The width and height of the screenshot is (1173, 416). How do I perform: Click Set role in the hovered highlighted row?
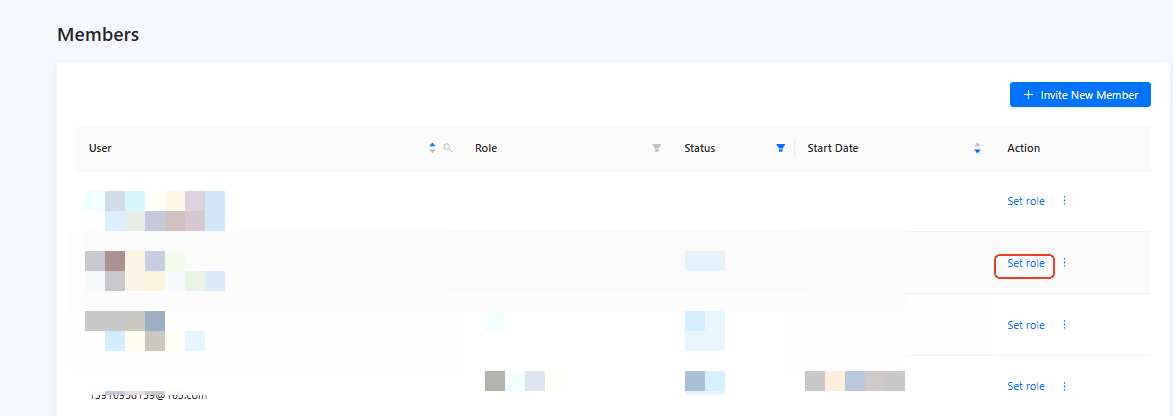pyautogui.click(x=1026, y=263)
